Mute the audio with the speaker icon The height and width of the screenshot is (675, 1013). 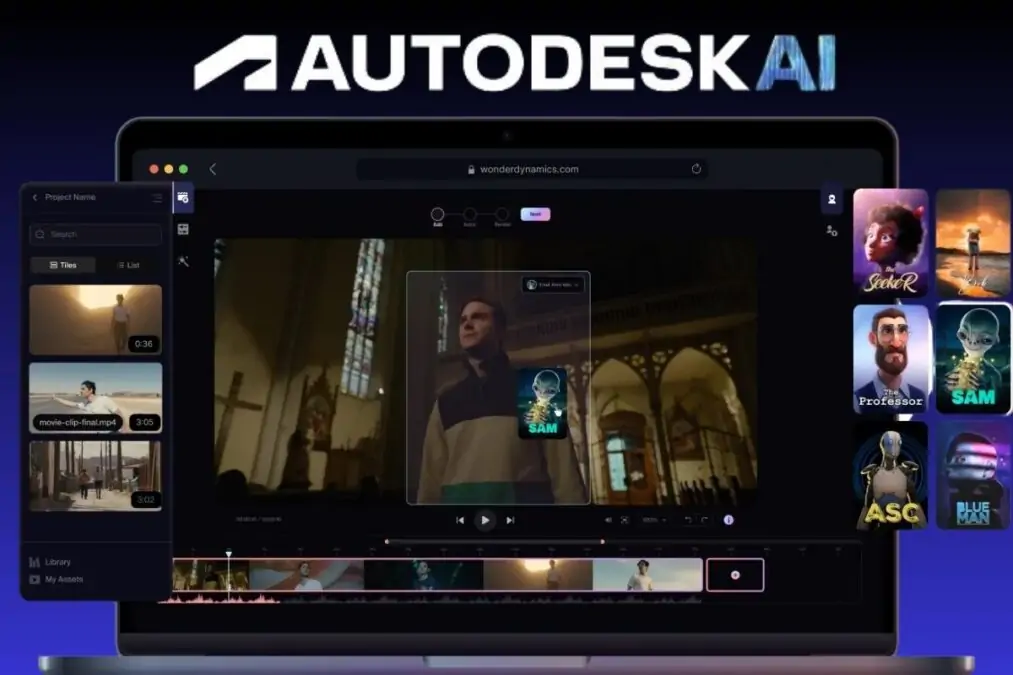point(608,520)
